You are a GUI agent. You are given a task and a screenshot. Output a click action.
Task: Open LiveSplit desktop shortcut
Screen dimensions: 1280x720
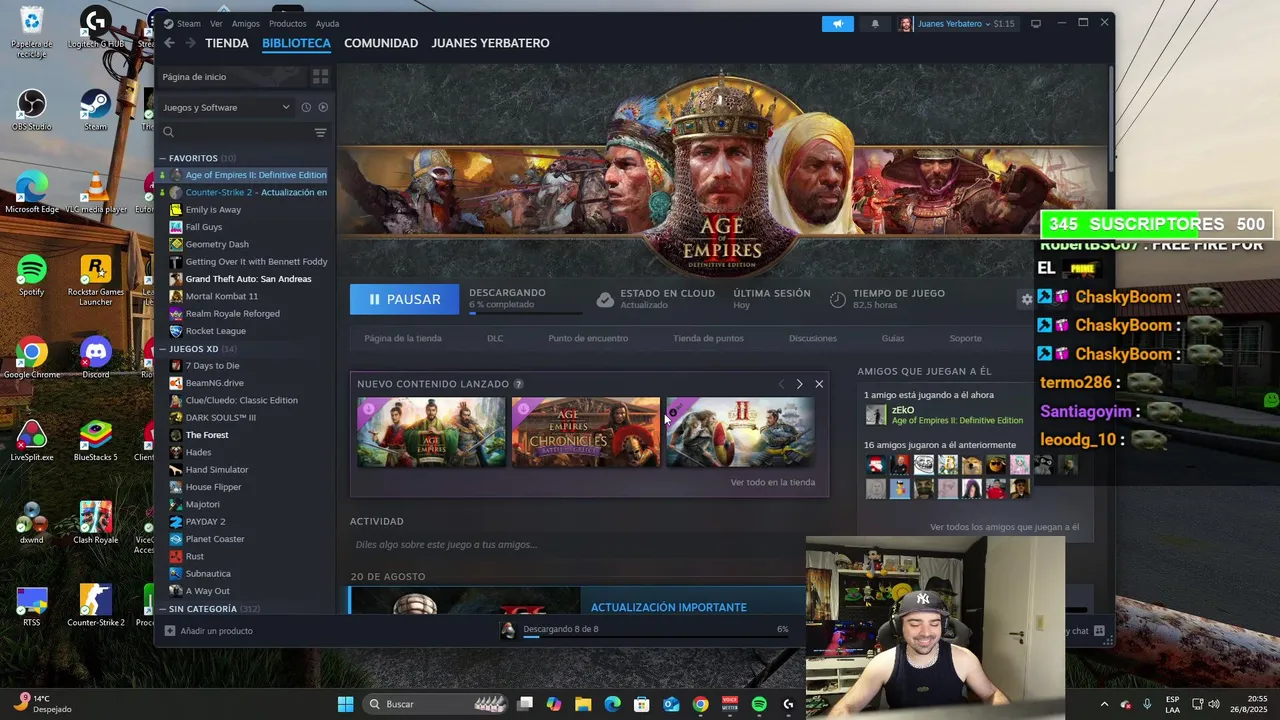[32, 440]
